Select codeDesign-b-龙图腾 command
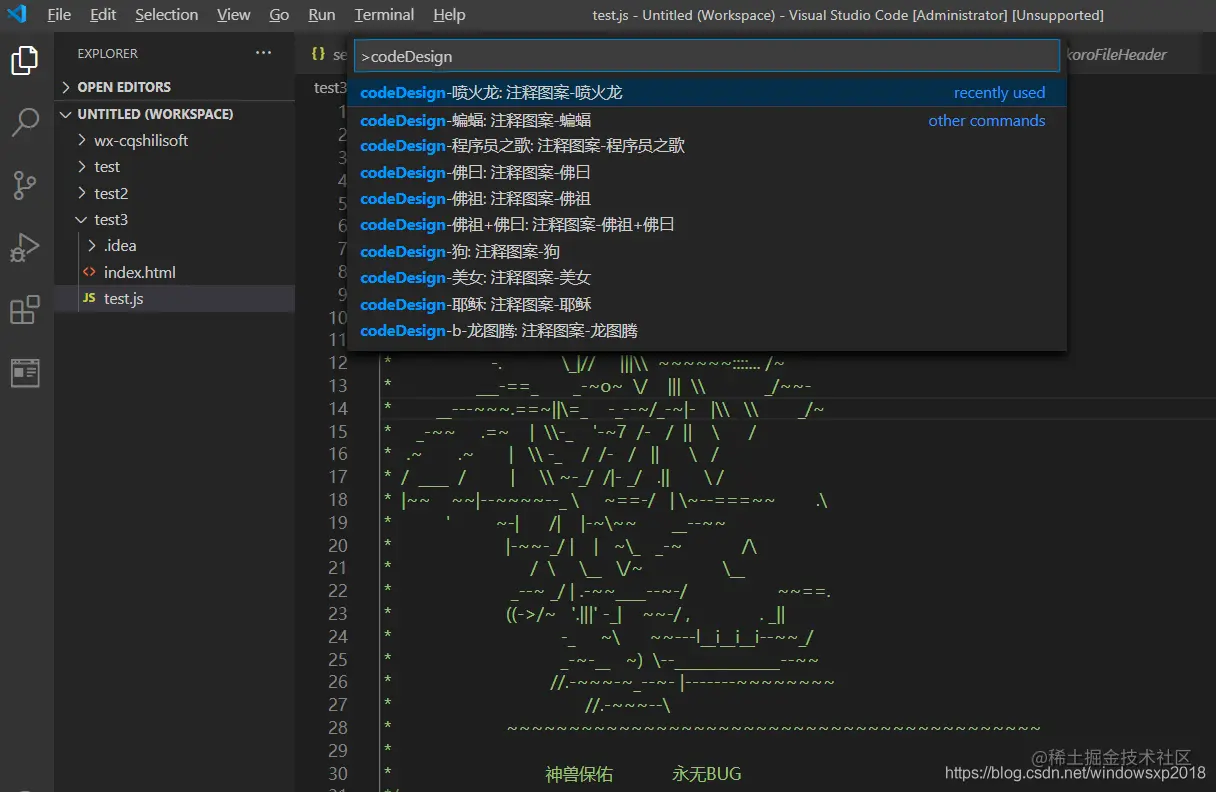Viewport: 1216px width, 792px height. [x=706, y=331]
